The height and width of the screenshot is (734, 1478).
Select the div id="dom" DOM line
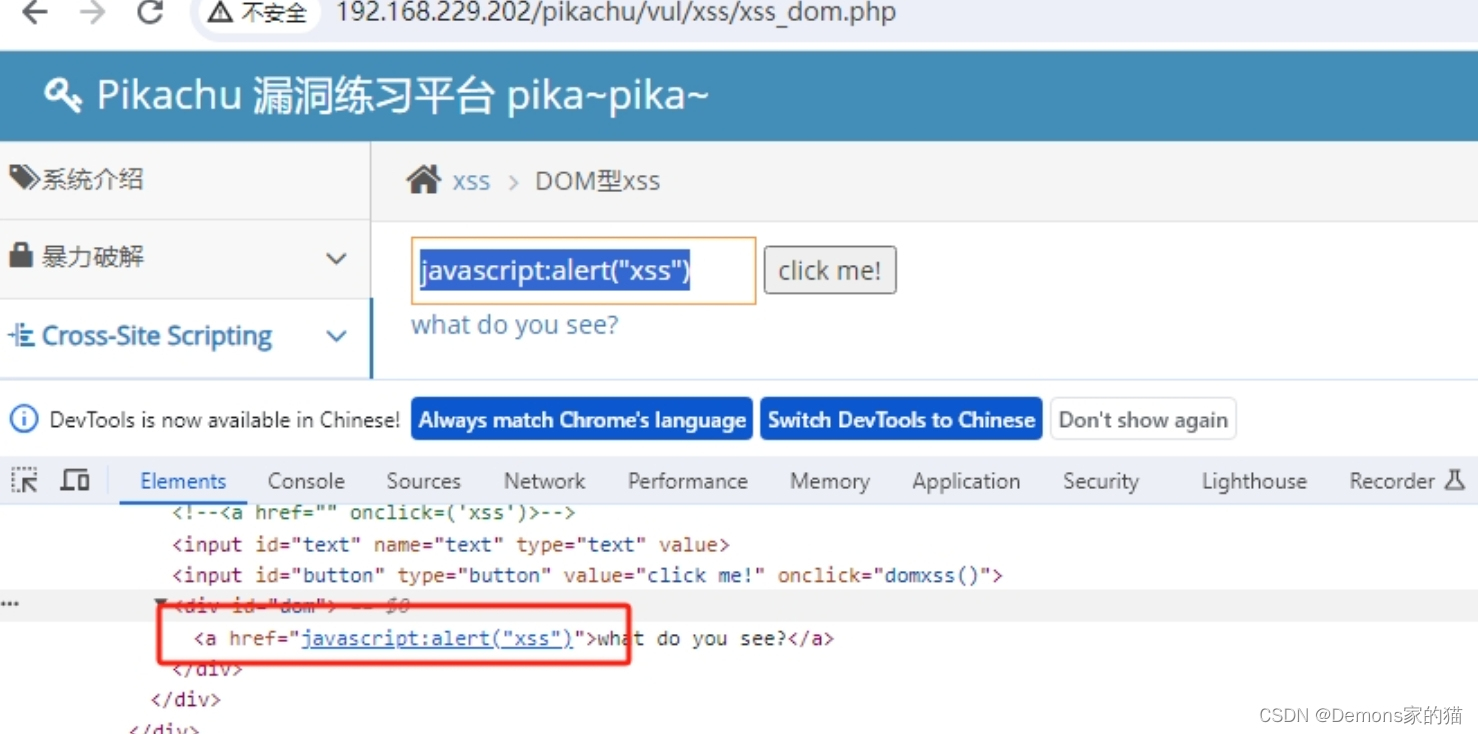click(x=739, y=605)
